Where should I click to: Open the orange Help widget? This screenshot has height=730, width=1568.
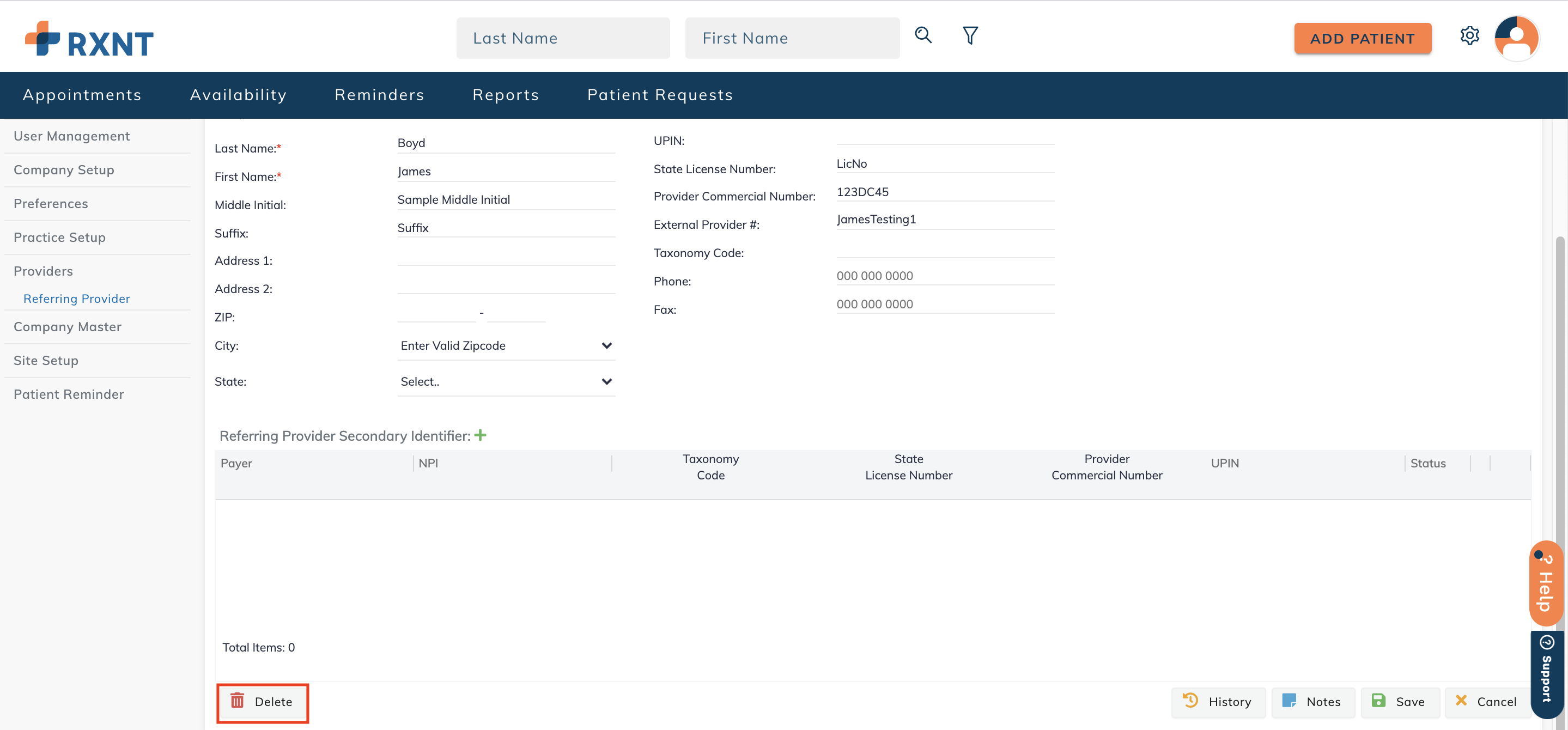click(x=1546, y=583)
